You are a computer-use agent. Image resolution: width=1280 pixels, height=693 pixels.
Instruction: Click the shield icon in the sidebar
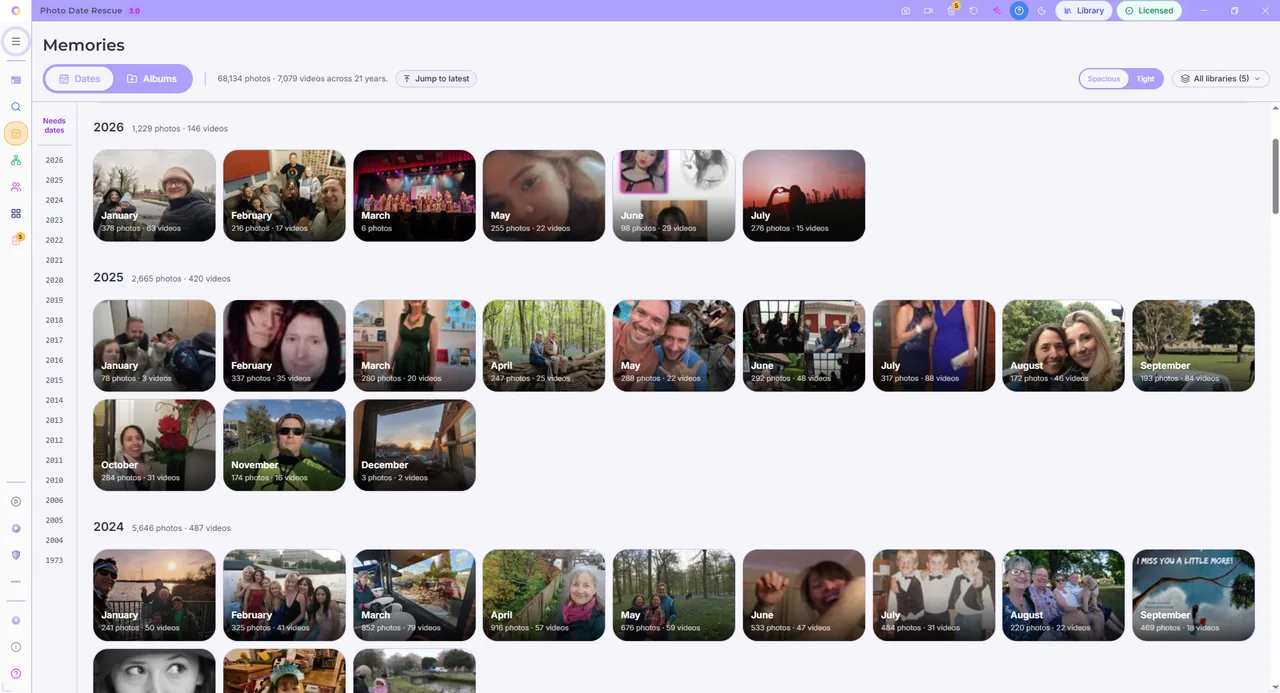point(16,555)
